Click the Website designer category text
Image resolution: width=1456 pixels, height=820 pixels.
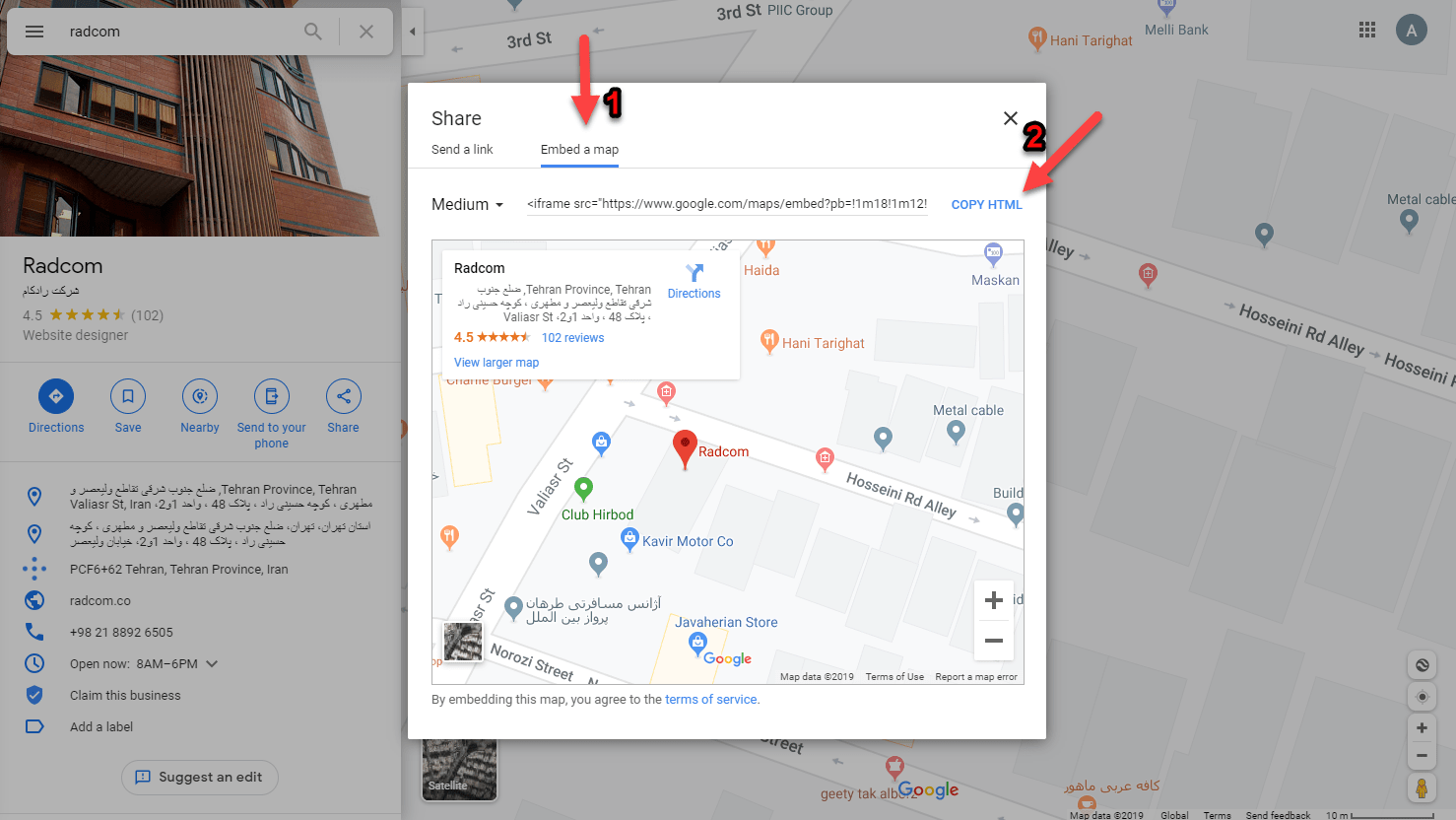point(76,335)
